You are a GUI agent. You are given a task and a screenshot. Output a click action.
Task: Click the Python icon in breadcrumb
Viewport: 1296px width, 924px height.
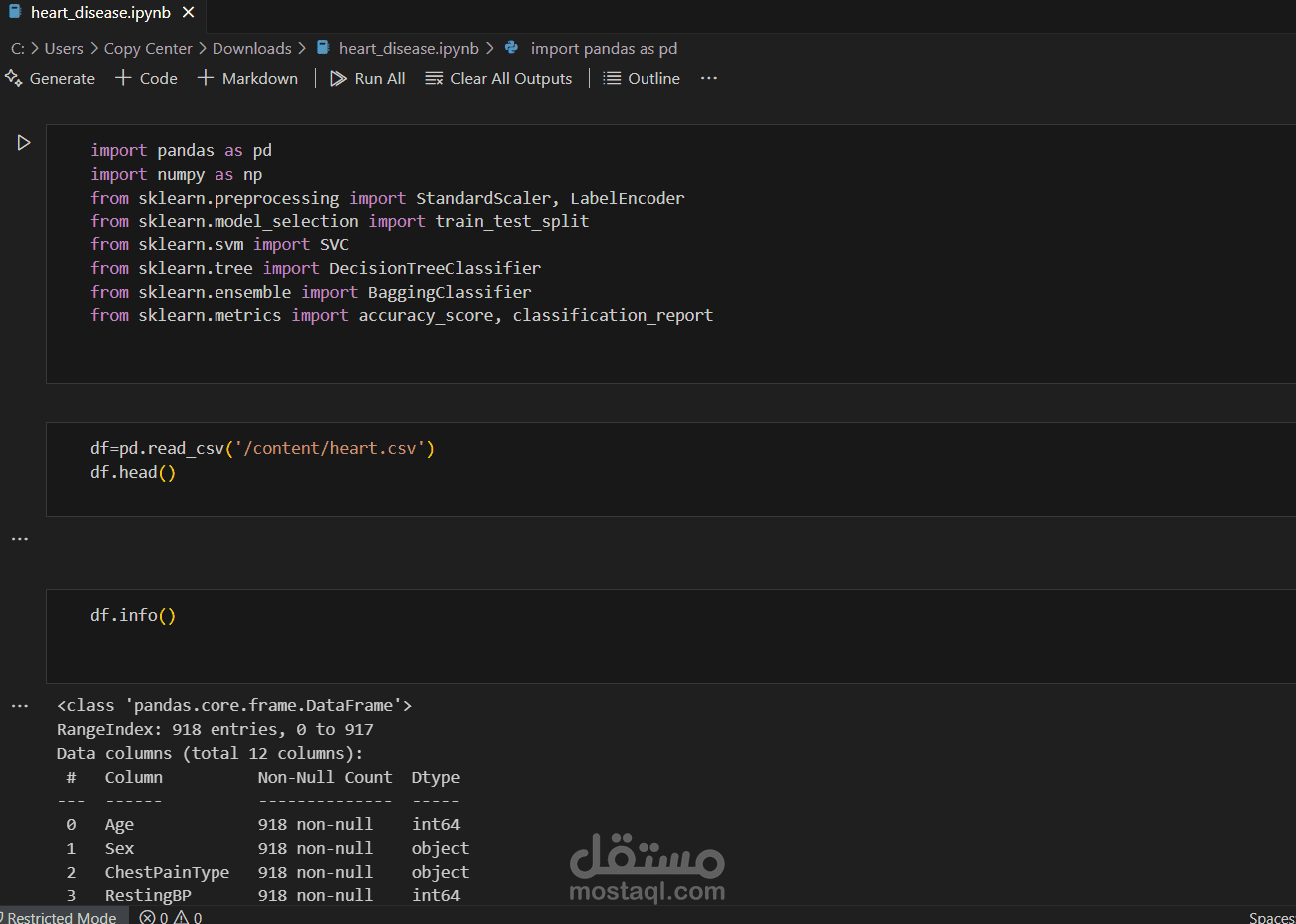coord(512,48)
